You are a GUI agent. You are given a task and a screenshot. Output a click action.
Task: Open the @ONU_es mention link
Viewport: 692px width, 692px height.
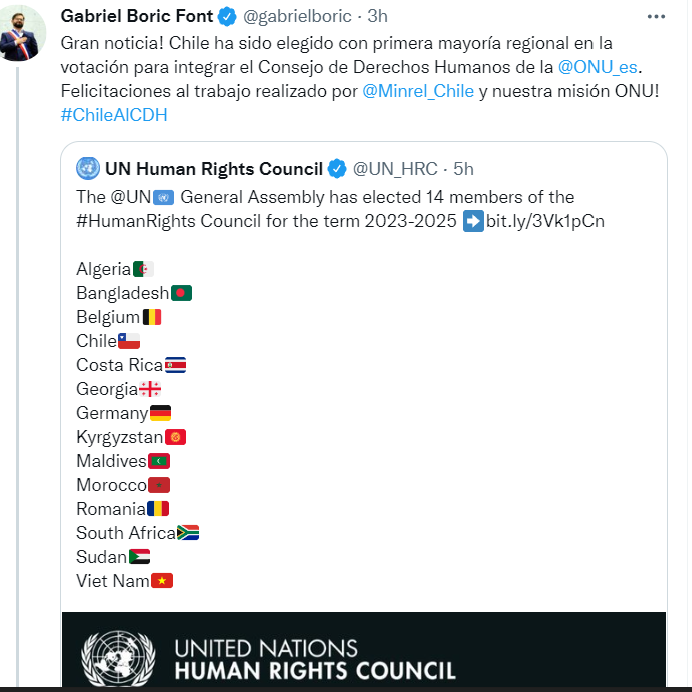pyautogui.click(x=600, y=67)
